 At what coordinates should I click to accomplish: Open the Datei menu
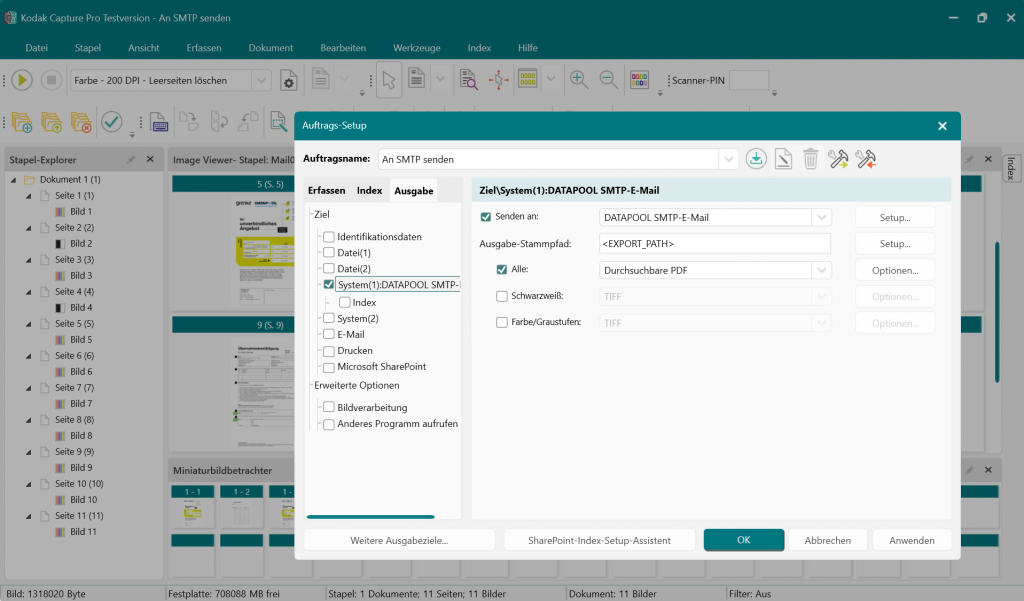coord(37,48)
